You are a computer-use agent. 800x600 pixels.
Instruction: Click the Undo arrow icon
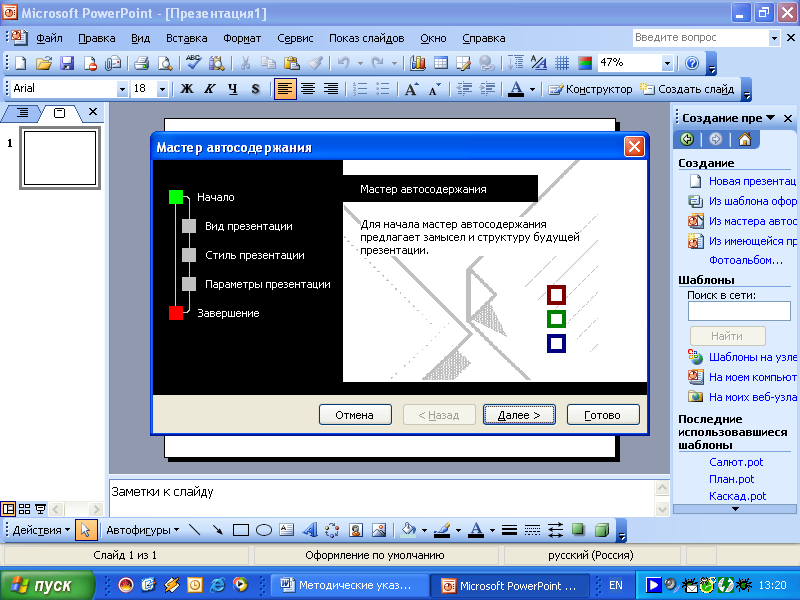tap(343, 63)
